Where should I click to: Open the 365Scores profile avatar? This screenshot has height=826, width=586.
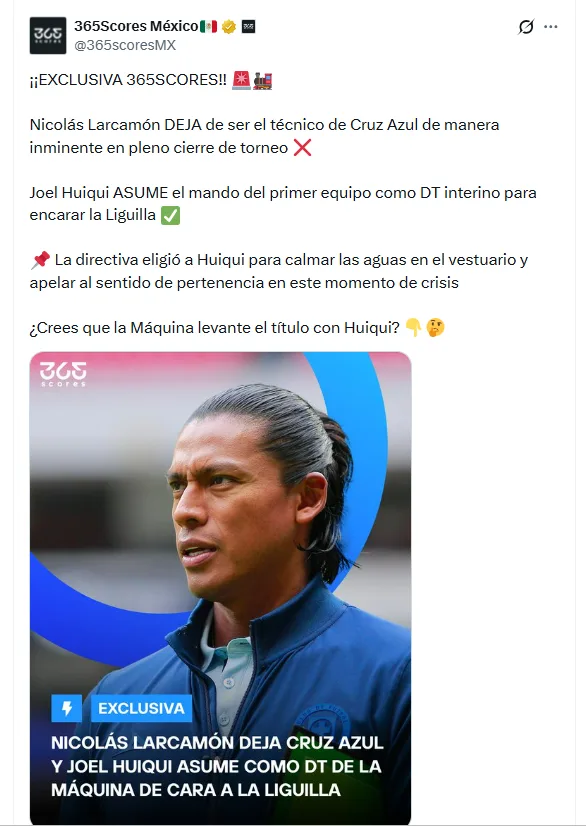click(x=48, y=35)
